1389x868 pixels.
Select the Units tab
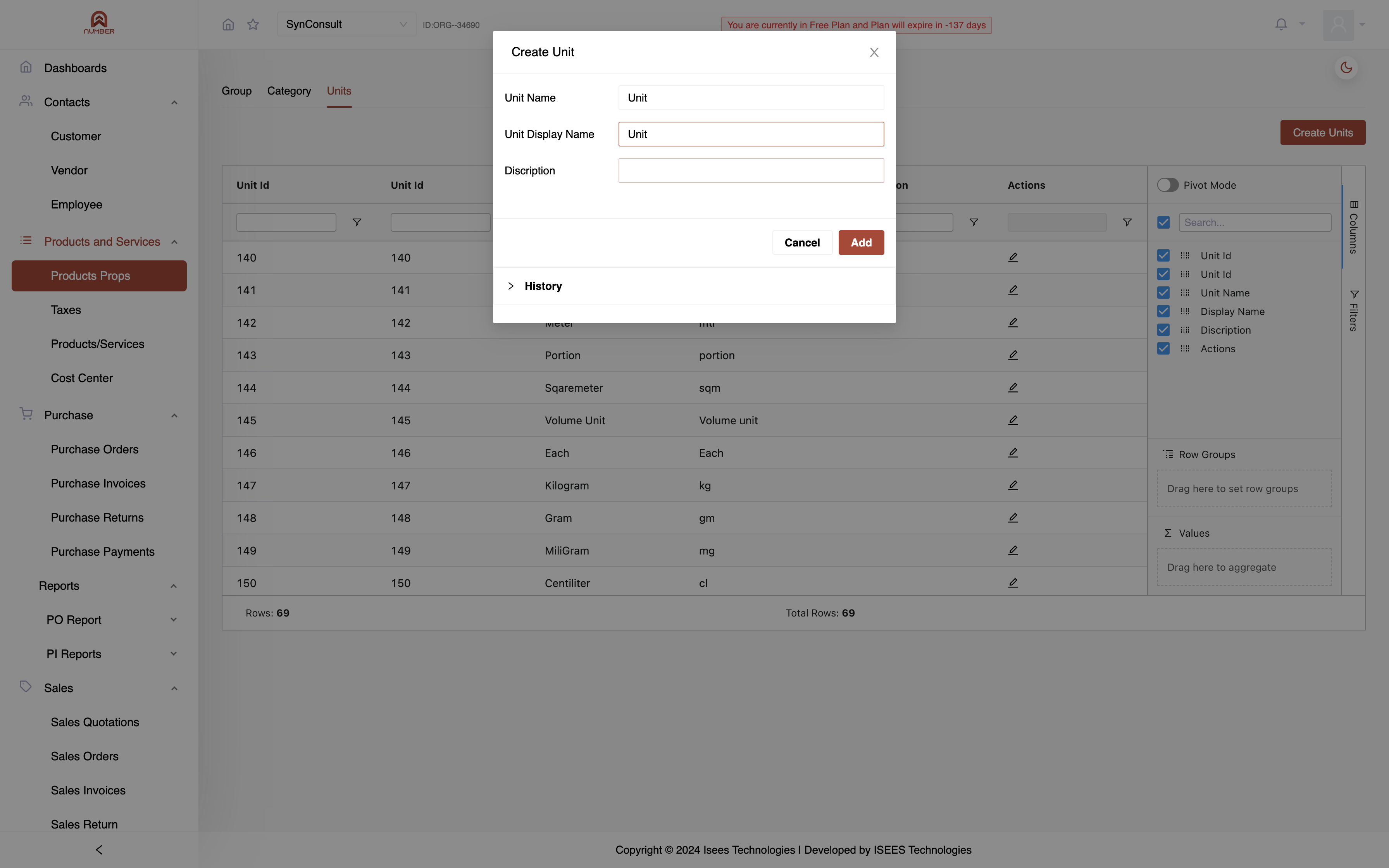click(x=339, y=91)
